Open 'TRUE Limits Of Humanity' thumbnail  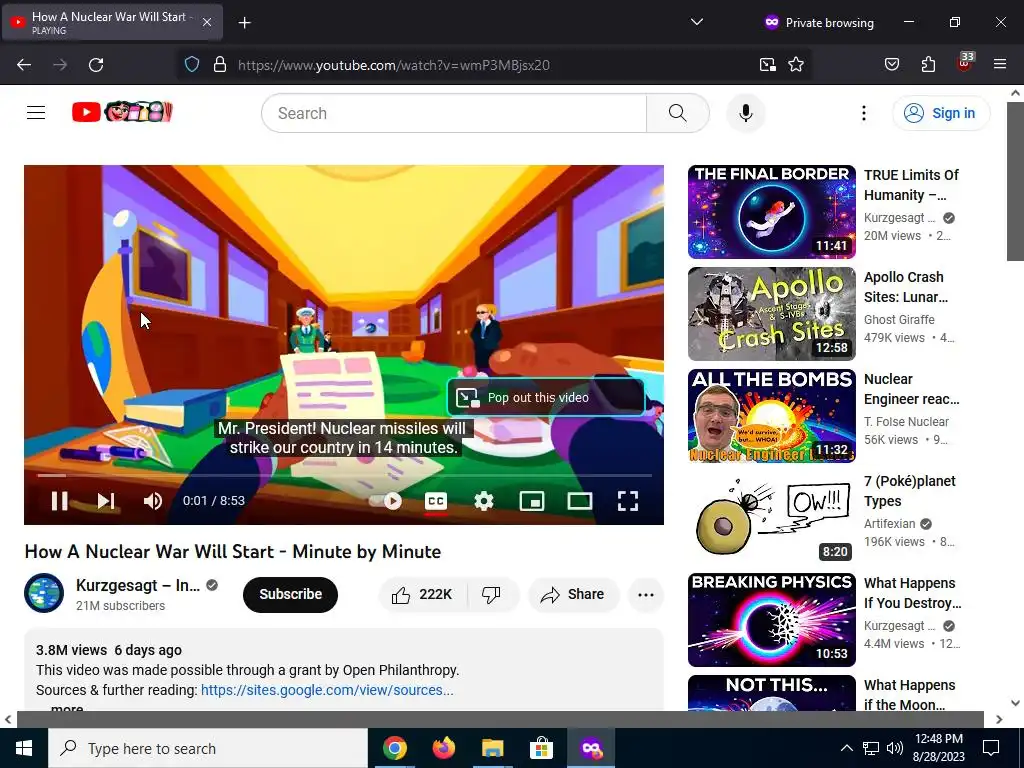tap(771, 212)
